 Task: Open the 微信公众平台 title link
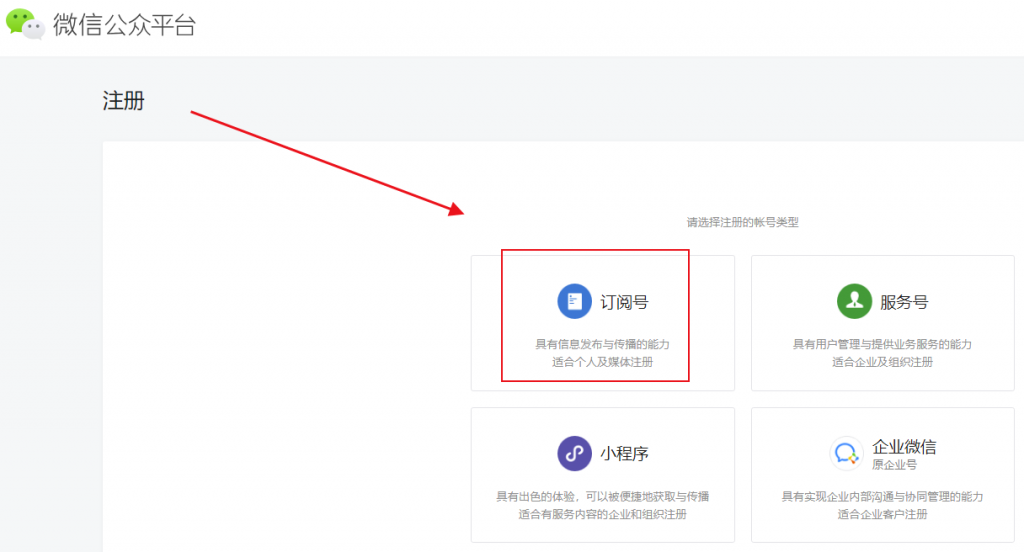point(124,25)
